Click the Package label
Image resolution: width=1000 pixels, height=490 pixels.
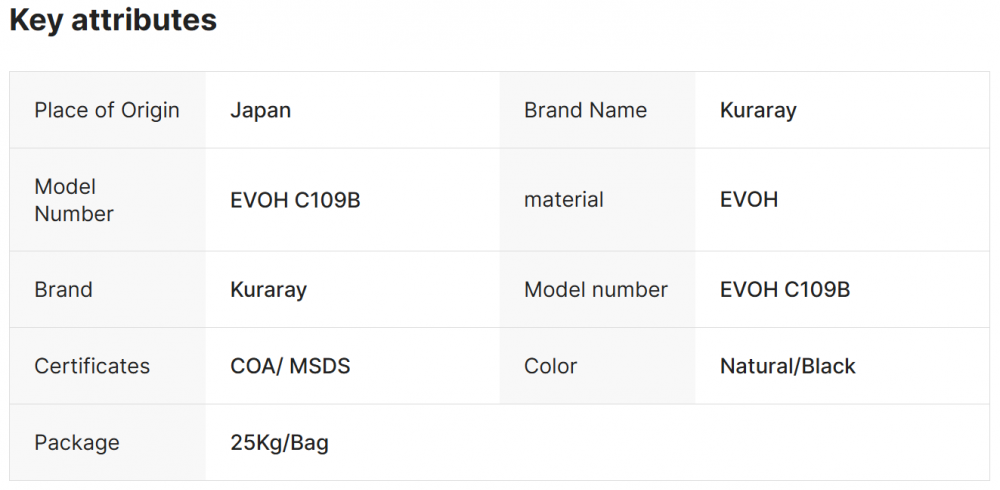click(x=77, y=443)
